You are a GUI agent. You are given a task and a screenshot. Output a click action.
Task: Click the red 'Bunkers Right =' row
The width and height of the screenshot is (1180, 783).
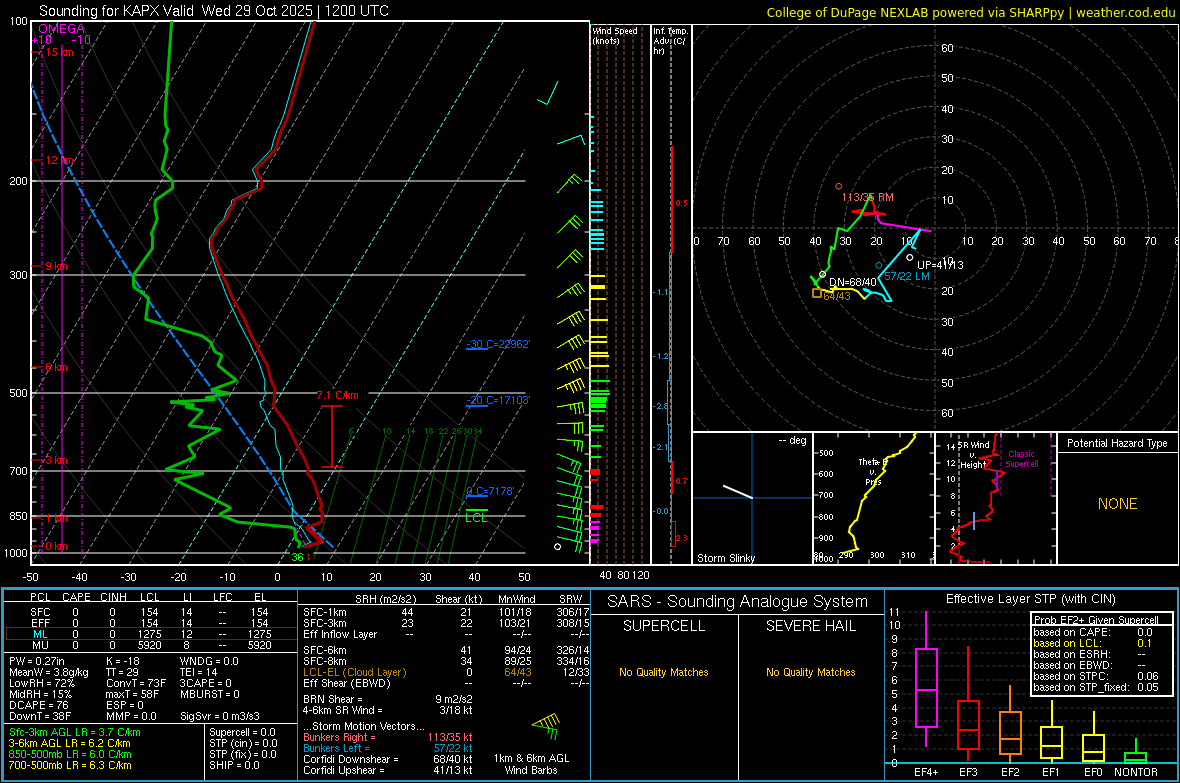(x=388, y=737)
